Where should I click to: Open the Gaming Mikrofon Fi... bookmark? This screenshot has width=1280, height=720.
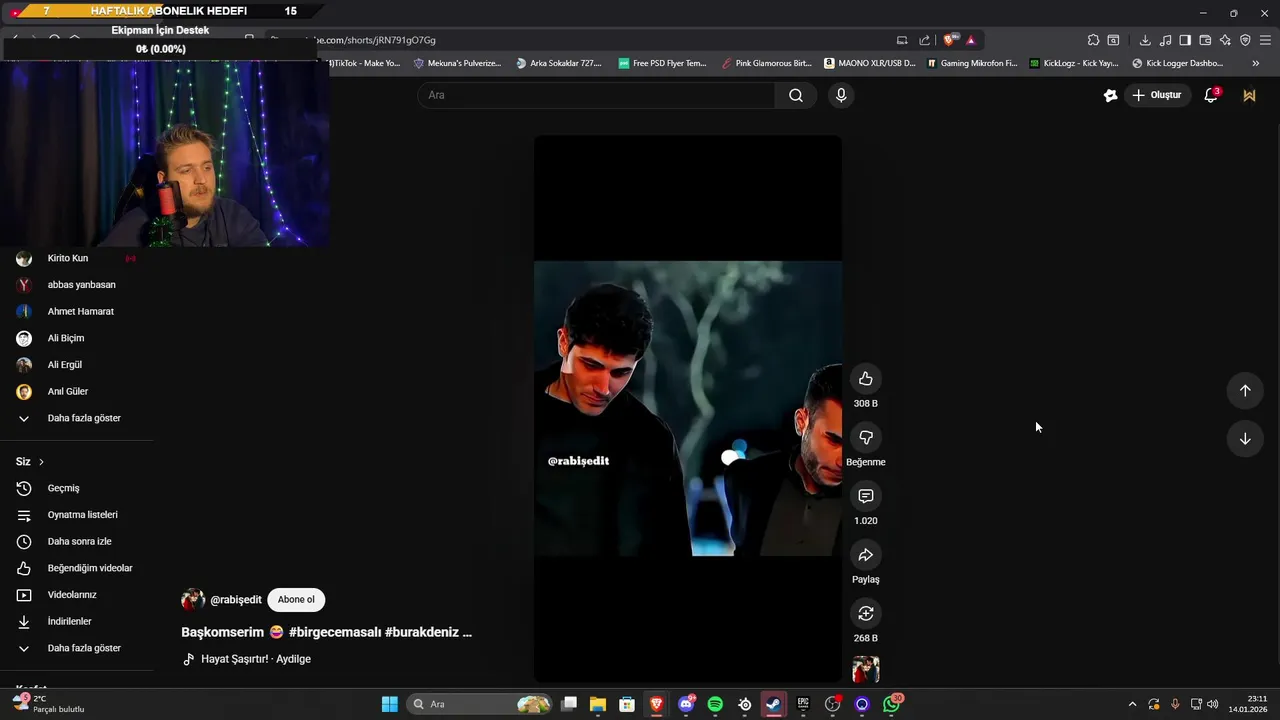point(972,63)
